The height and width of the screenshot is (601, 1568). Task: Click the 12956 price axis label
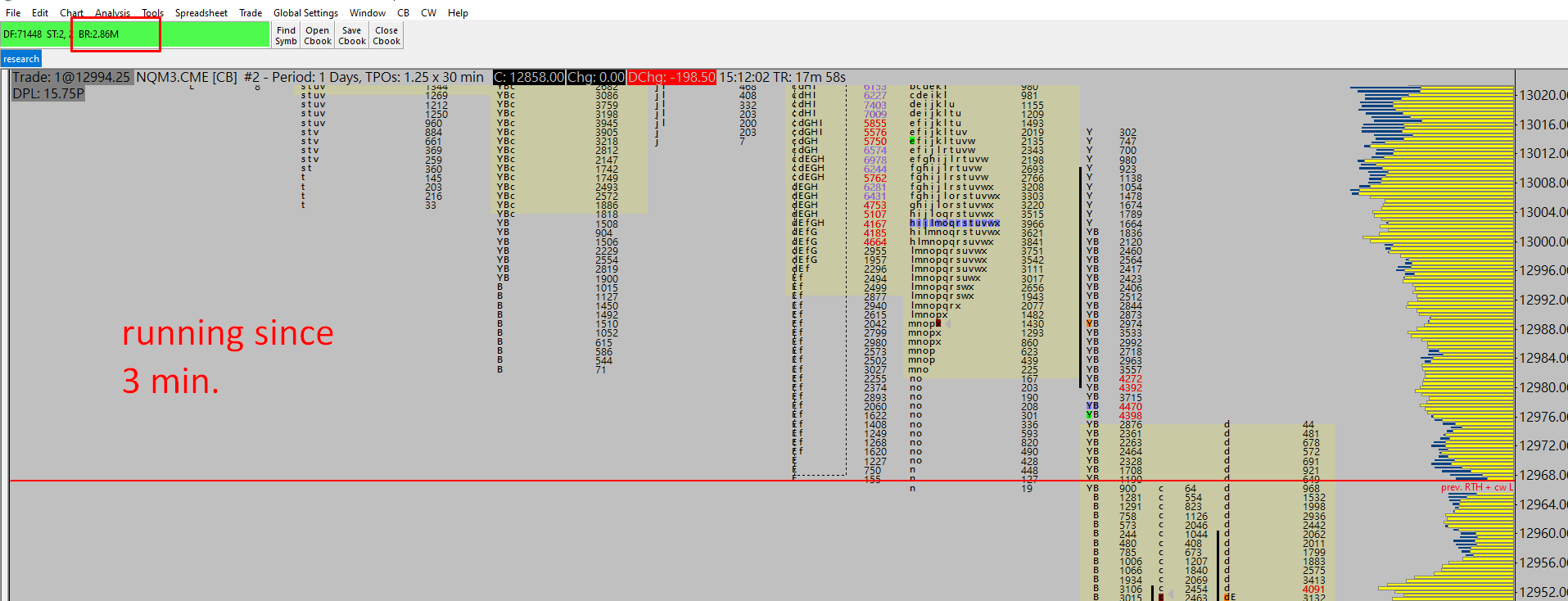point(1543,563)
